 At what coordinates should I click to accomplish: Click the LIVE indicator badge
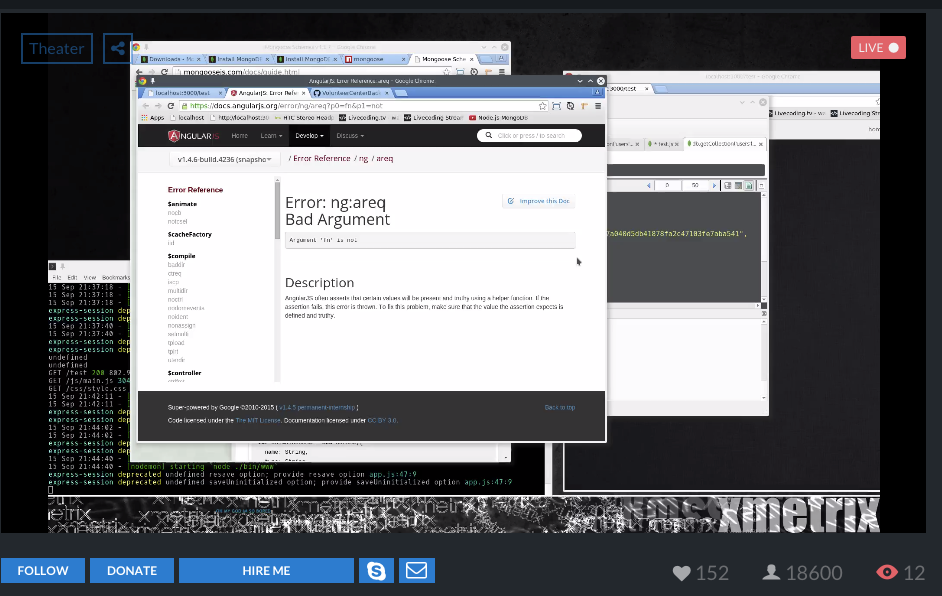[x=878, y=48]
